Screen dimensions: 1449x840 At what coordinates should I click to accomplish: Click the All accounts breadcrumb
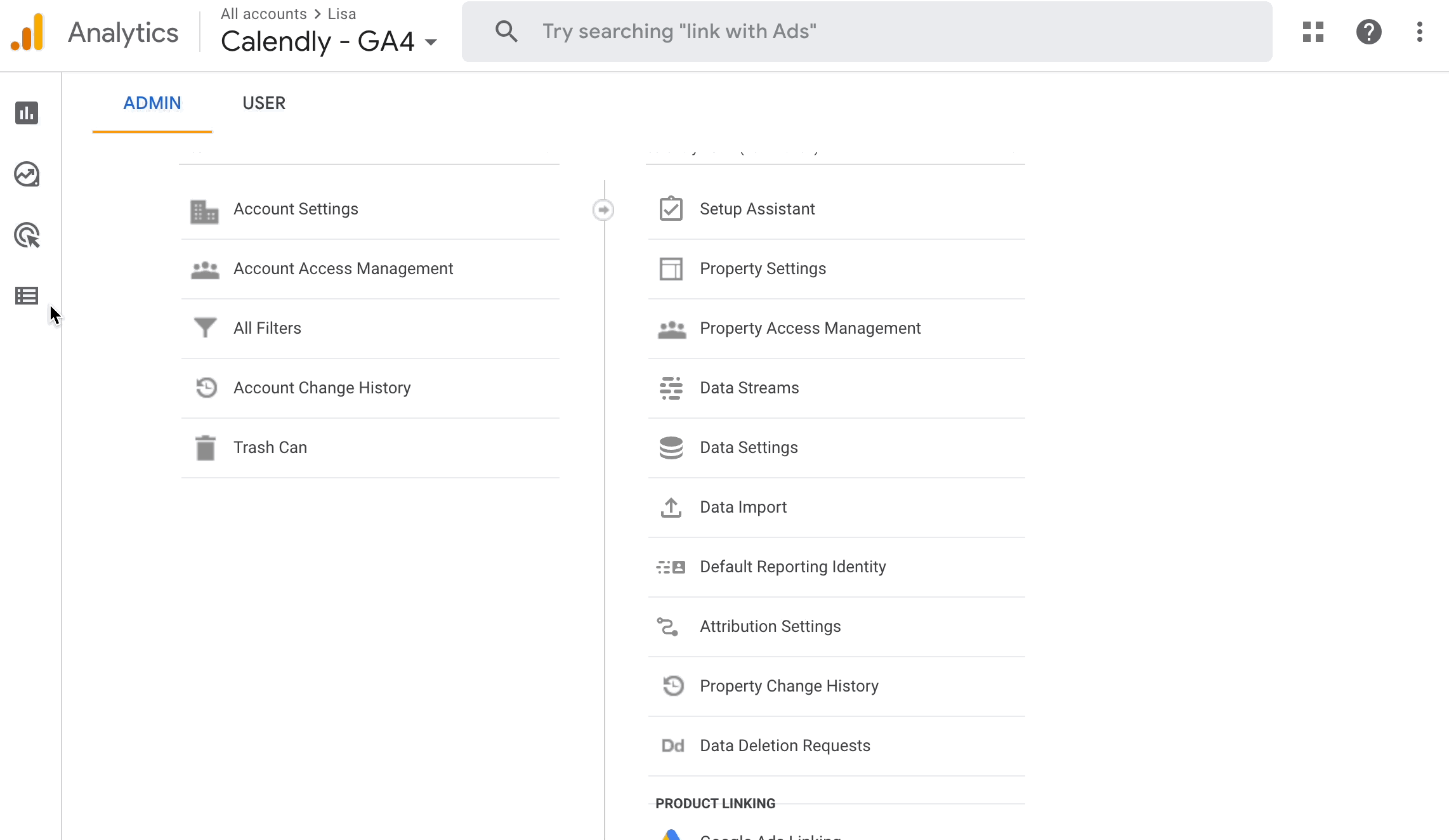[263, 14]
